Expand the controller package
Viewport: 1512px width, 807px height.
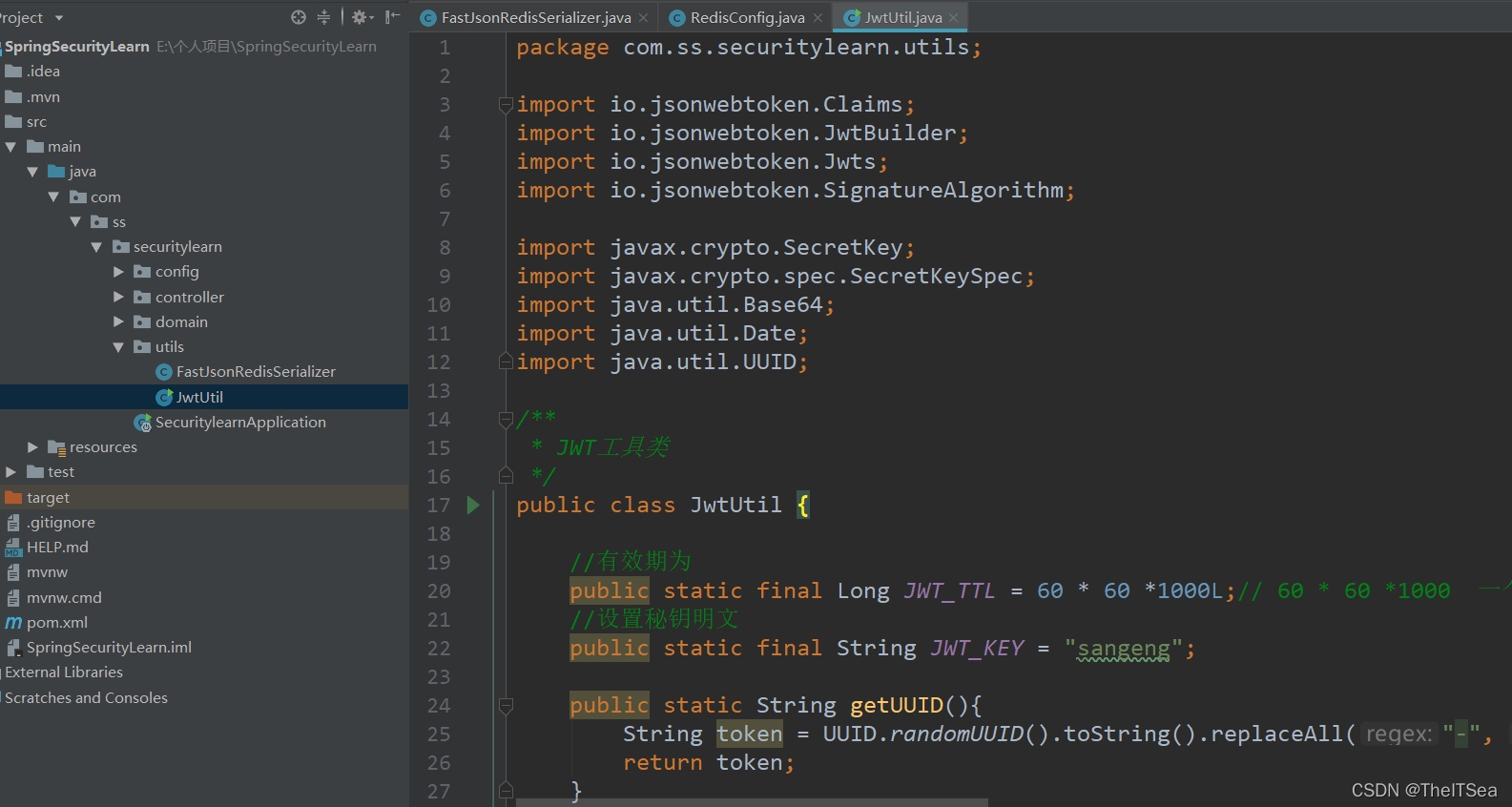(x=118, y=298)
